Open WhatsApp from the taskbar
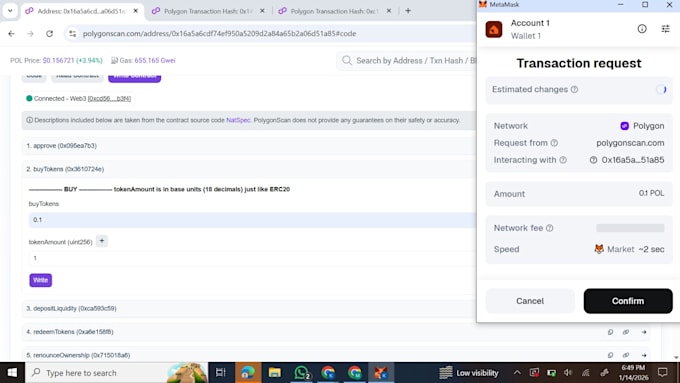 (x=302, y=373)
